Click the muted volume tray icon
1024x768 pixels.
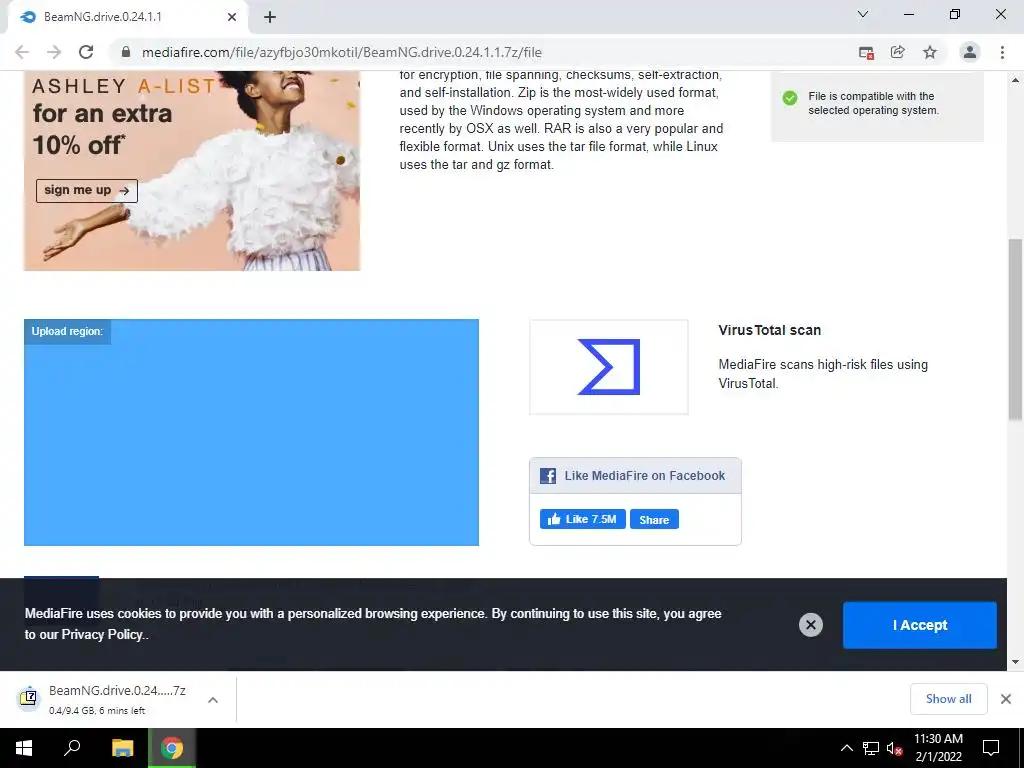click(x=895, y=748)
